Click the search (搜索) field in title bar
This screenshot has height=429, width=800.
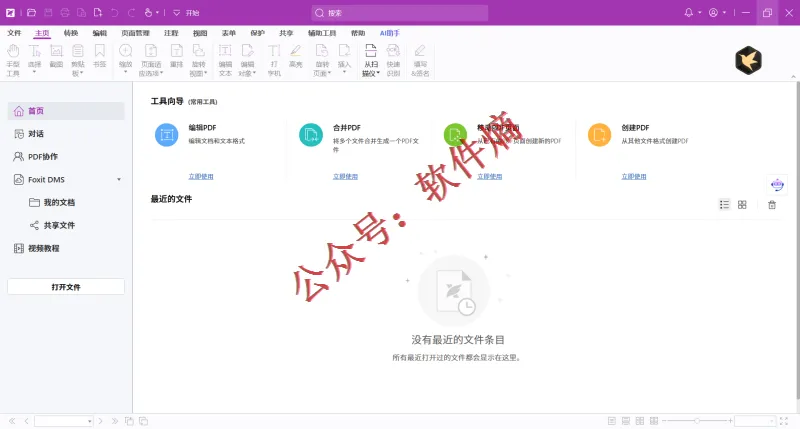(x=399, y=13)
